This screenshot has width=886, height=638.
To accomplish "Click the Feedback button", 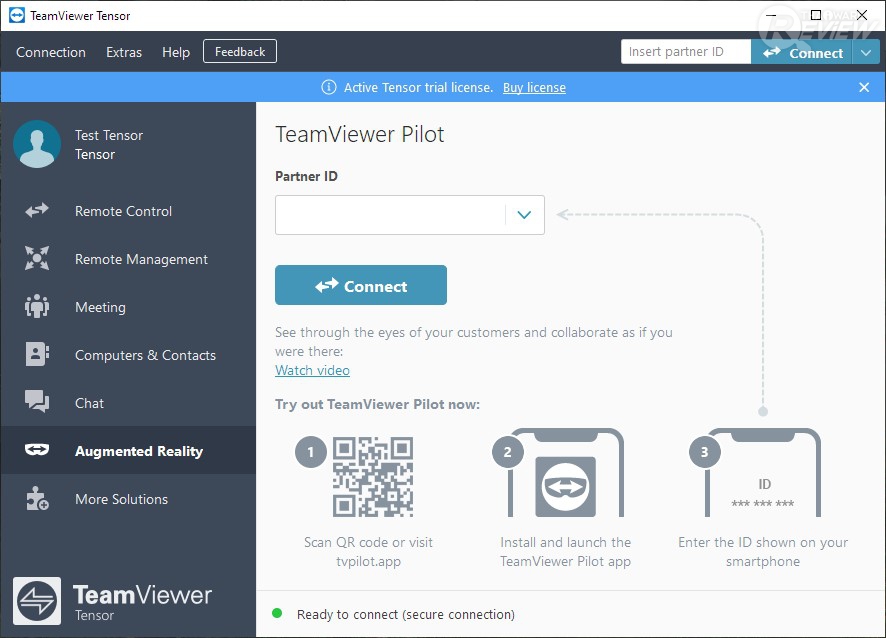I will point(240,51).
